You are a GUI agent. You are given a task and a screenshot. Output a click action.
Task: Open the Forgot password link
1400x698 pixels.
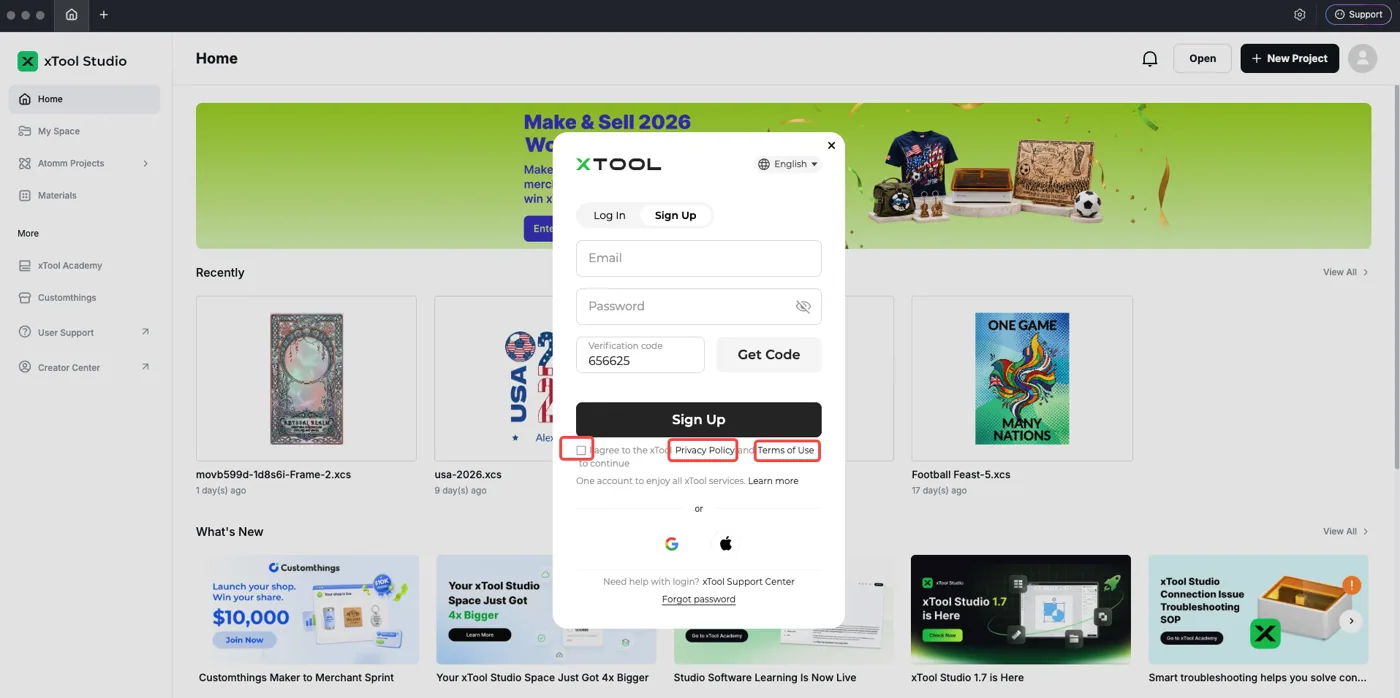pos(698,599)
